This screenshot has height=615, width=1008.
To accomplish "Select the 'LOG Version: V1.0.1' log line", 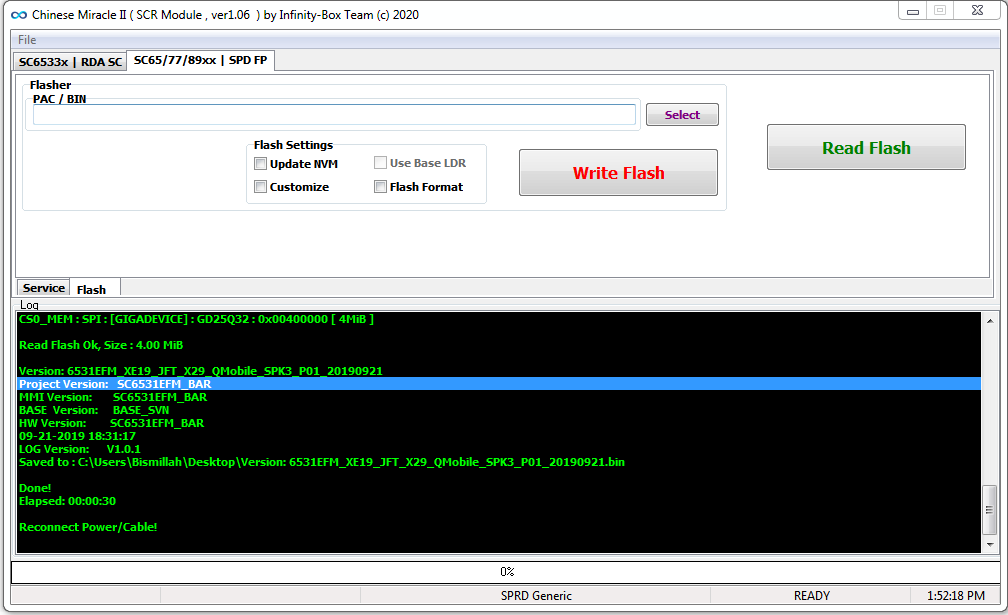I will click(x=80, y=449).
